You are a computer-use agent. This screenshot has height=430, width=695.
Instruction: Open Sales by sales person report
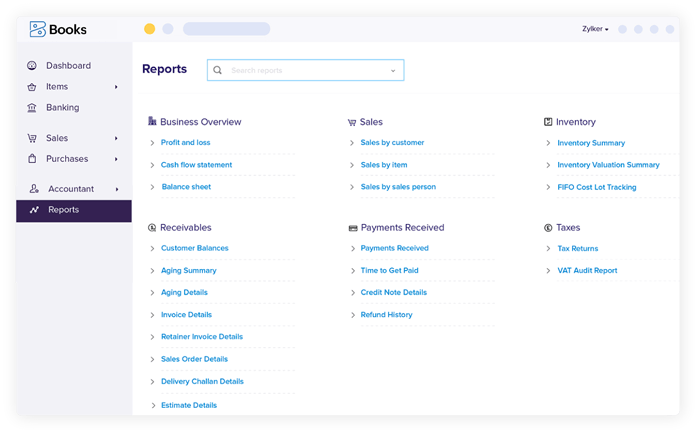pyautogui.click(x=398, y=187)
